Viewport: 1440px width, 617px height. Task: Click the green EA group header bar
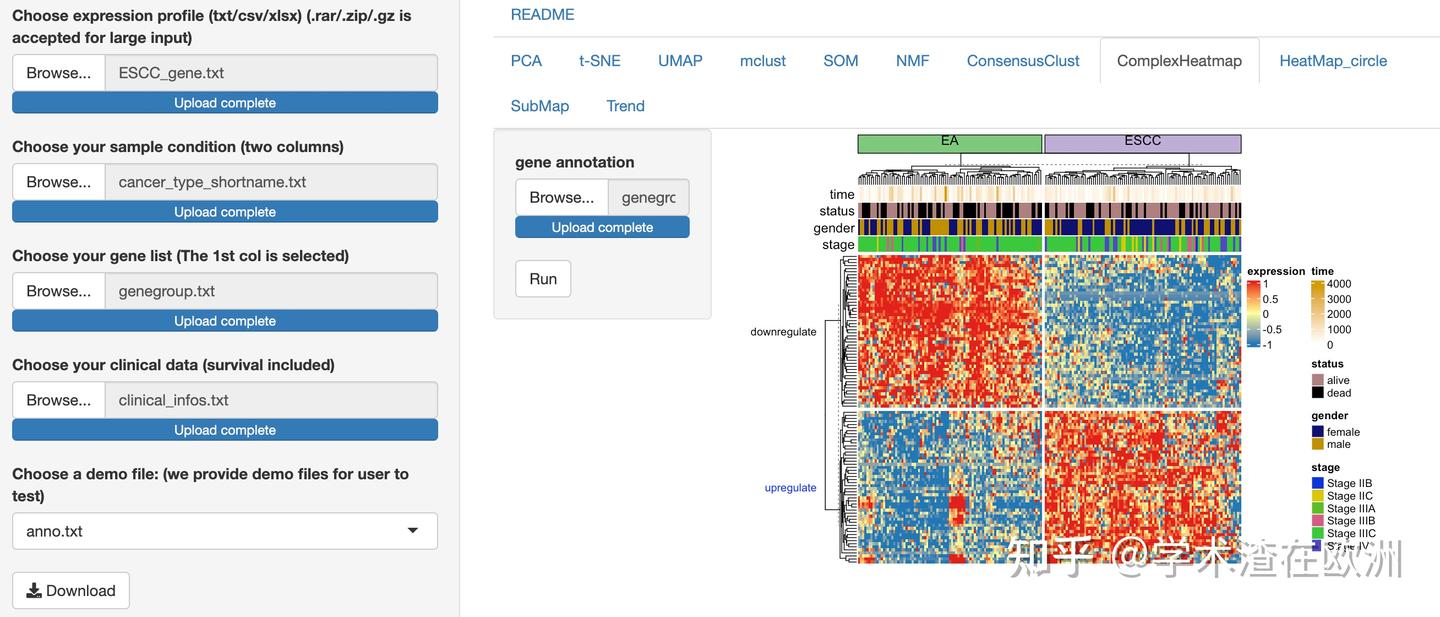[x=950, y=143]
